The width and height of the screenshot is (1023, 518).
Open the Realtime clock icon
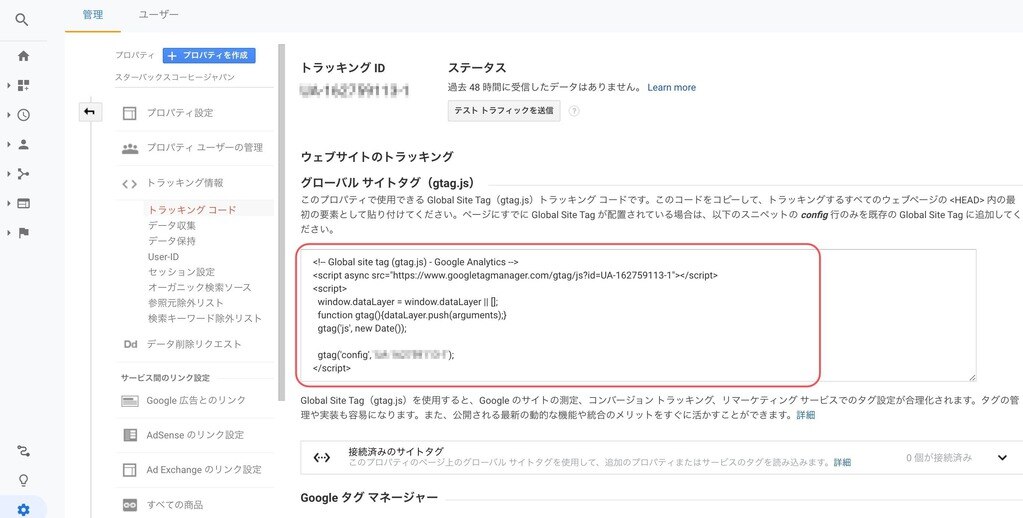(x=23, y=115)
